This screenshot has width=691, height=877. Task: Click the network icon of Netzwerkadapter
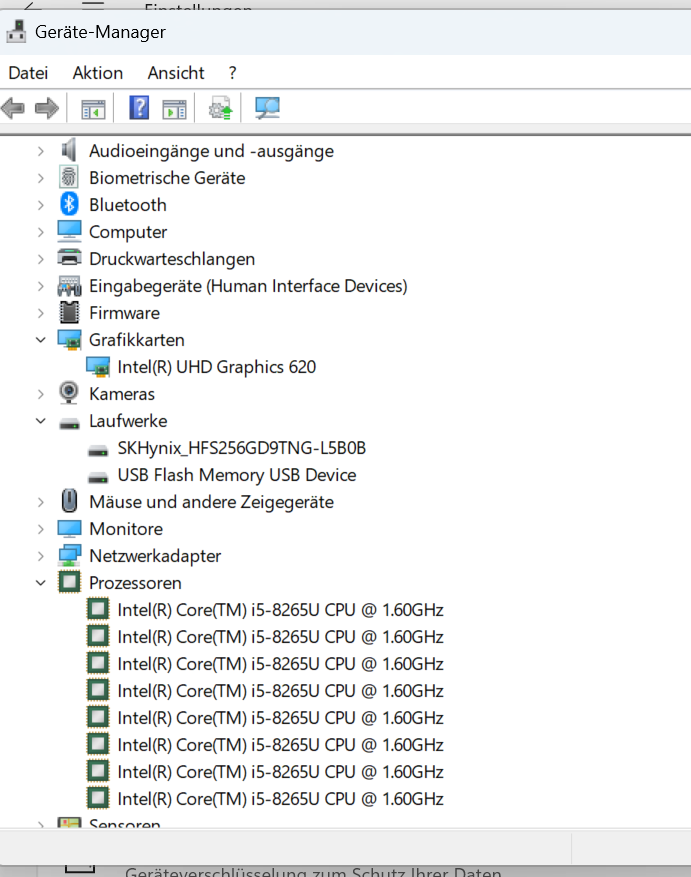(69, 555)
